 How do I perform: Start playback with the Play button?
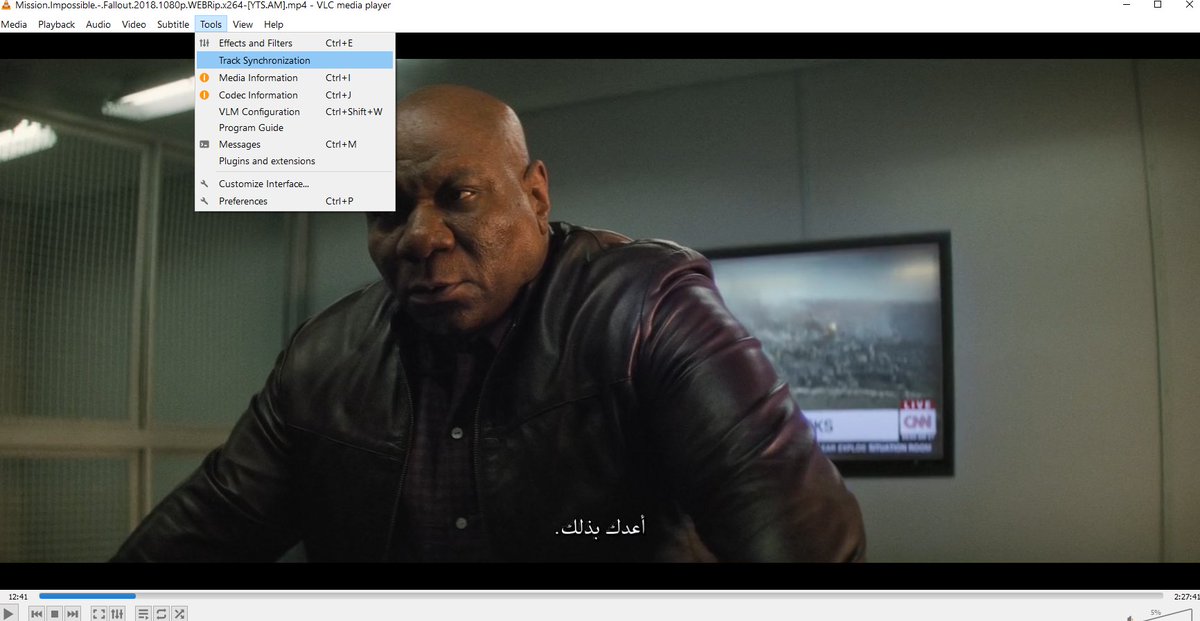(x=9, y=613)
